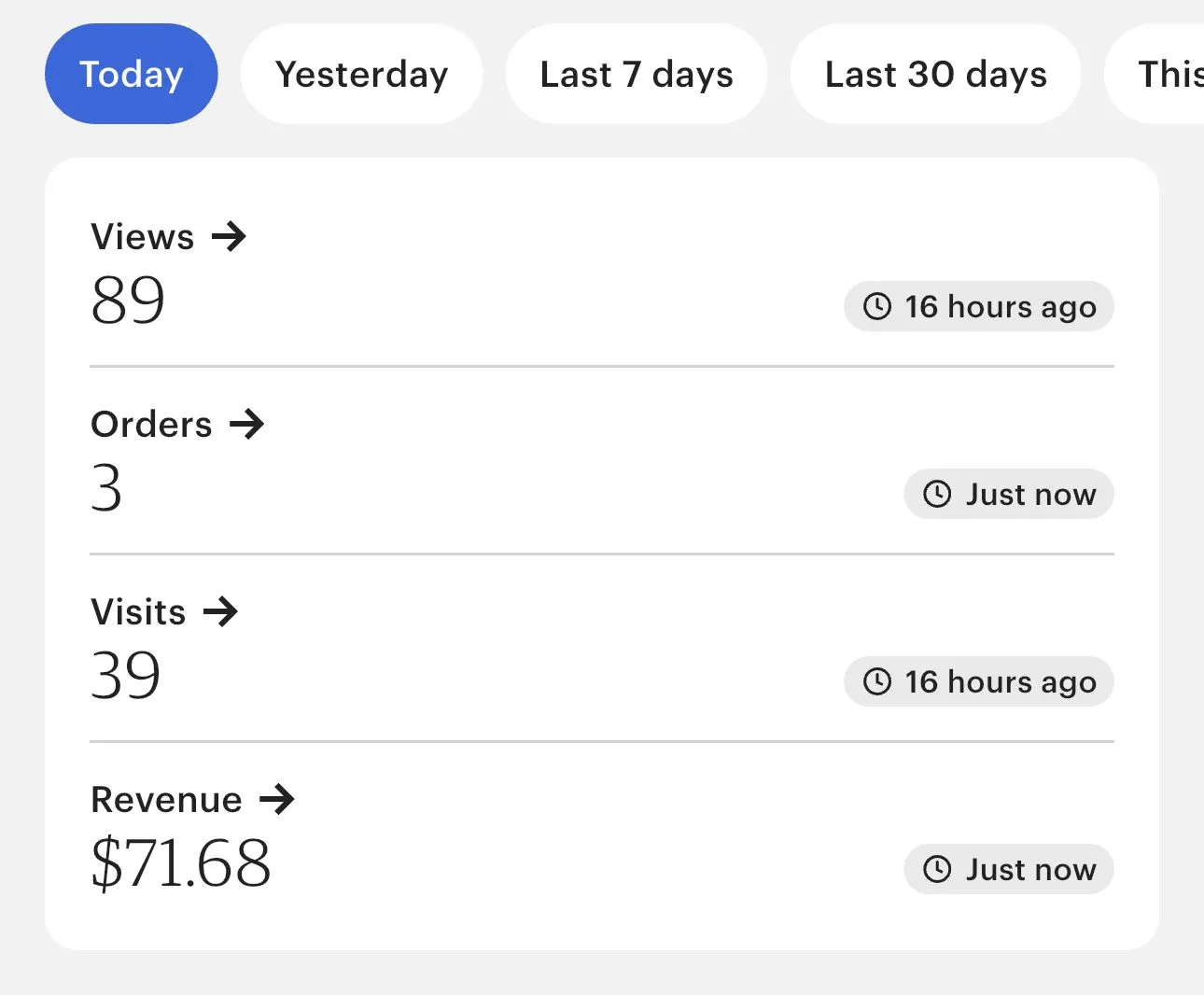Open the Visits label link
Viewport: 1204px width, 995px height.
pos(139,612)
